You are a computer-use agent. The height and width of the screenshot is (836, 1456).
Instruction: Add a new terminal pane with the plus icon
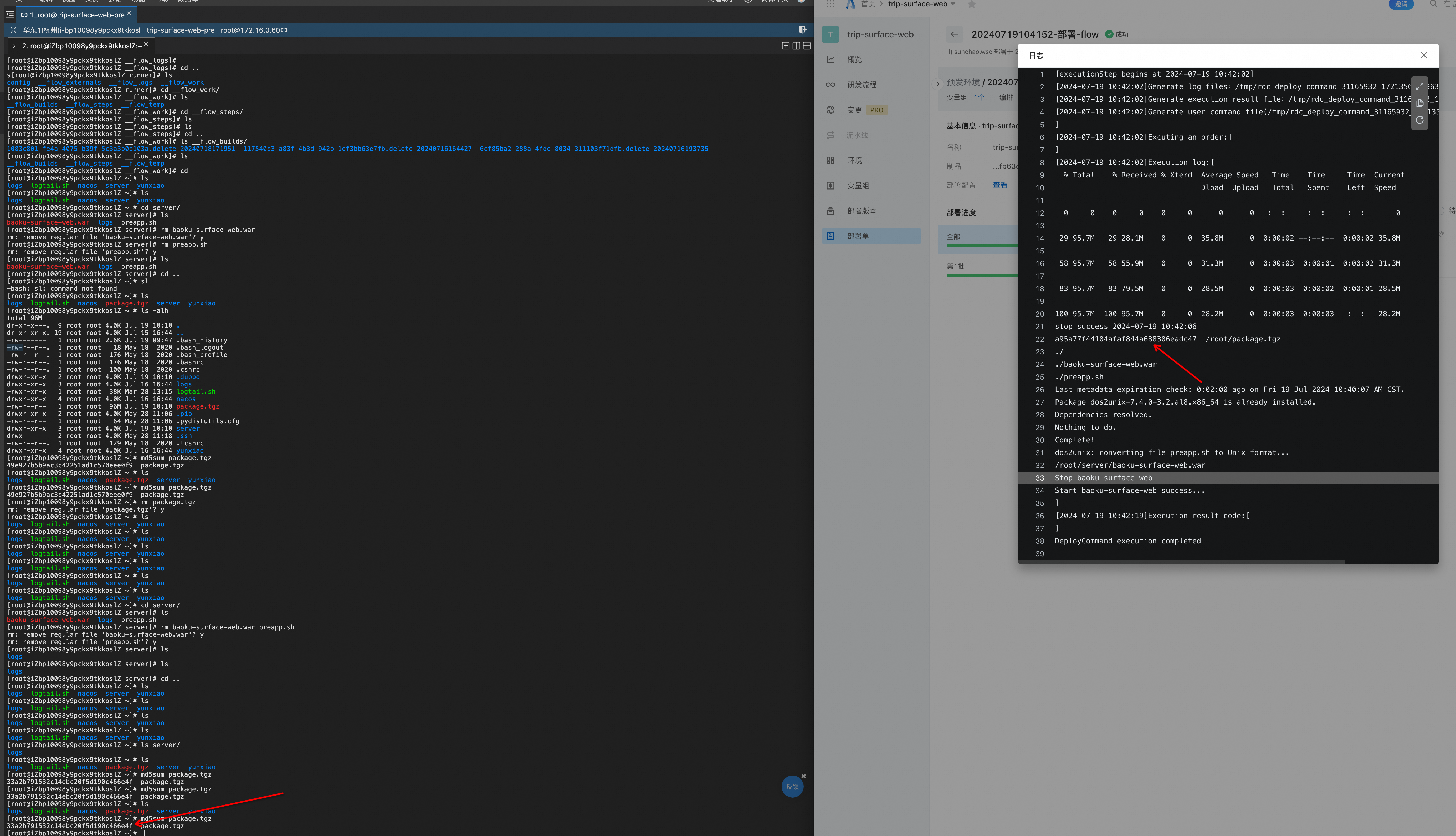pyautogui.click(x=786, y=46)
